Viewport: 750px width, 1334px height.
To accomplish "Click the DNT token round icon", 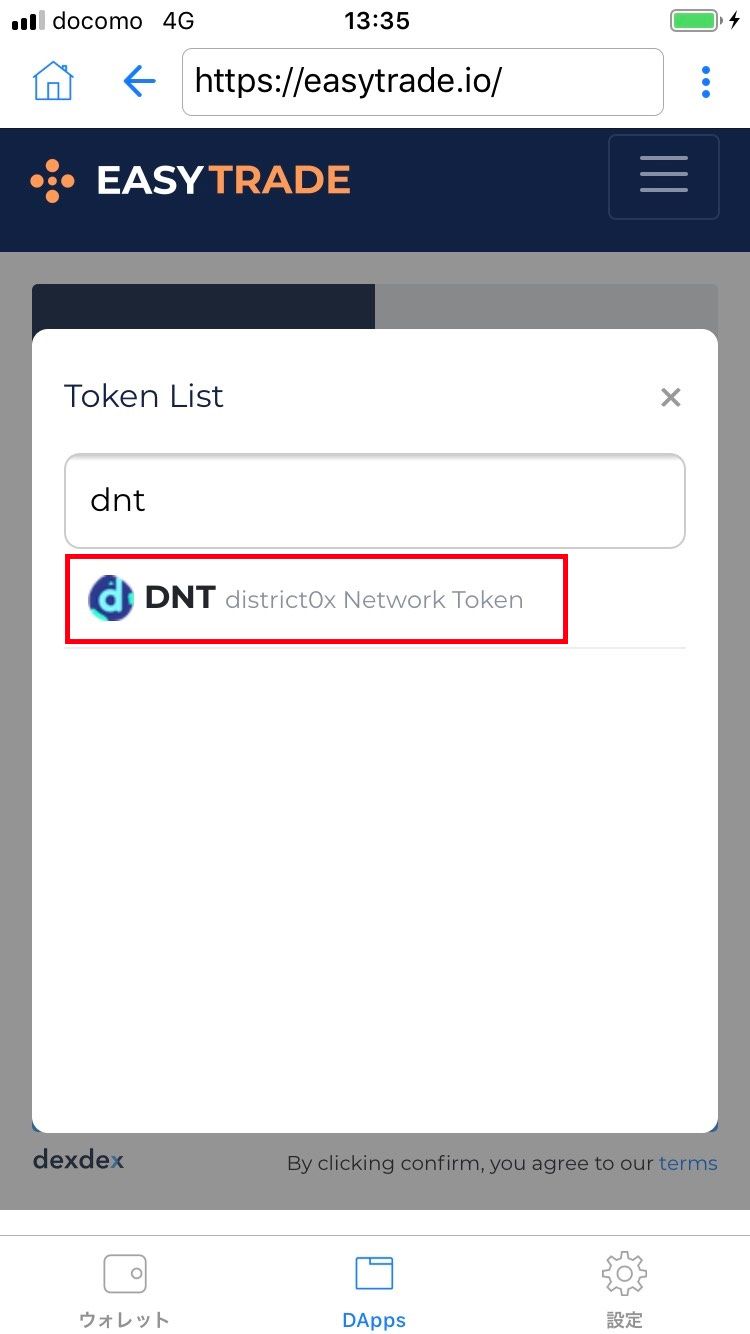I will (110, 599).
